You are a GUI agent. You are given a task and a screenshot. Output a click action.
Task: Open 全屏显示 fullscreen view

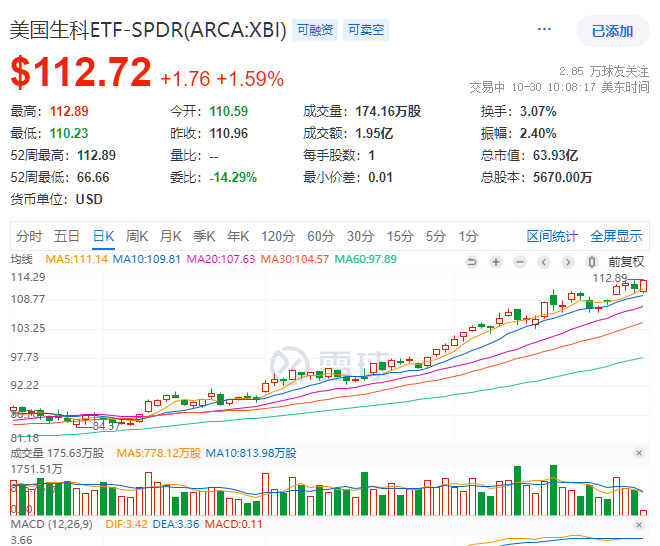coord(616,236)
